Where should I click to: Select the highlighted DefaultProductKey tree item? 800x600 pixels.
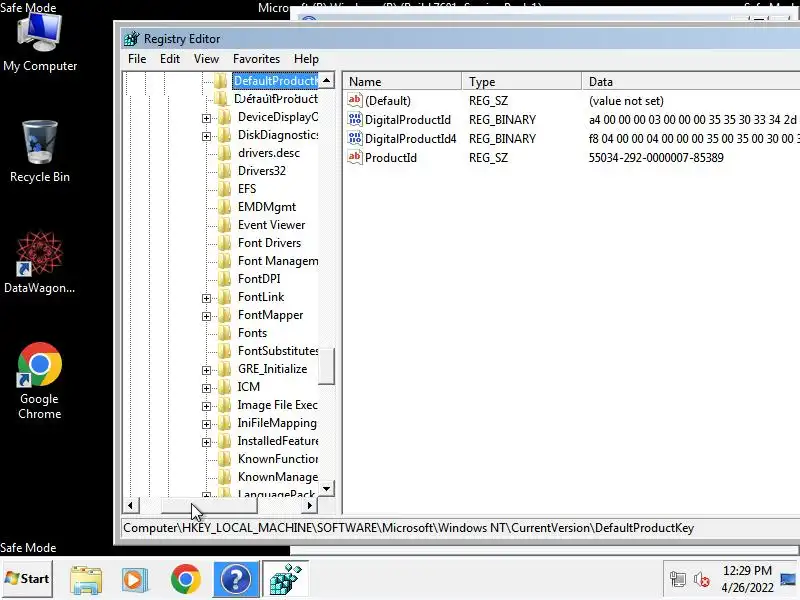[x=276, y=81]
